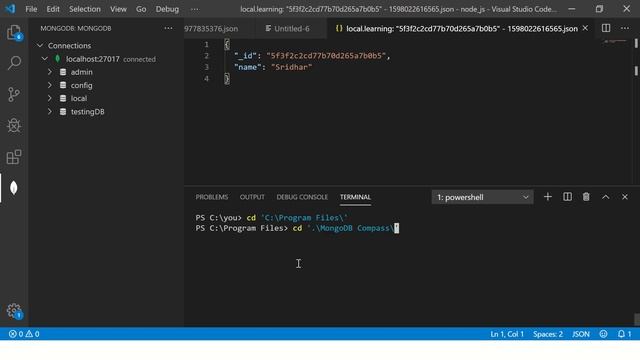Close the local.learning json tab
The height and width of the screenshot is (360, 640).
[585, 28]
